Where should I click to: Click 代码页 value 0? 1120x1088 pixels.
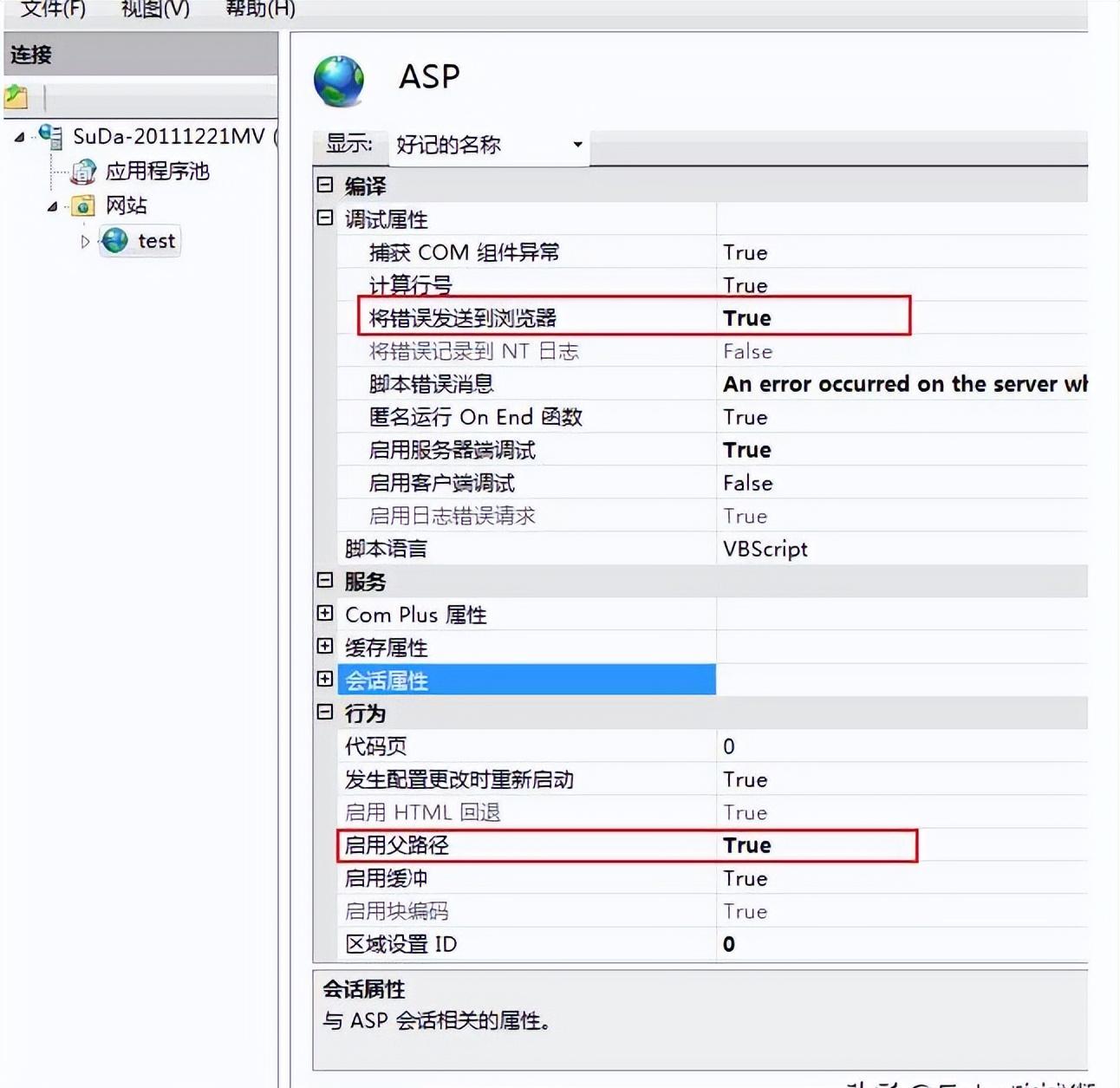(729, 746)
